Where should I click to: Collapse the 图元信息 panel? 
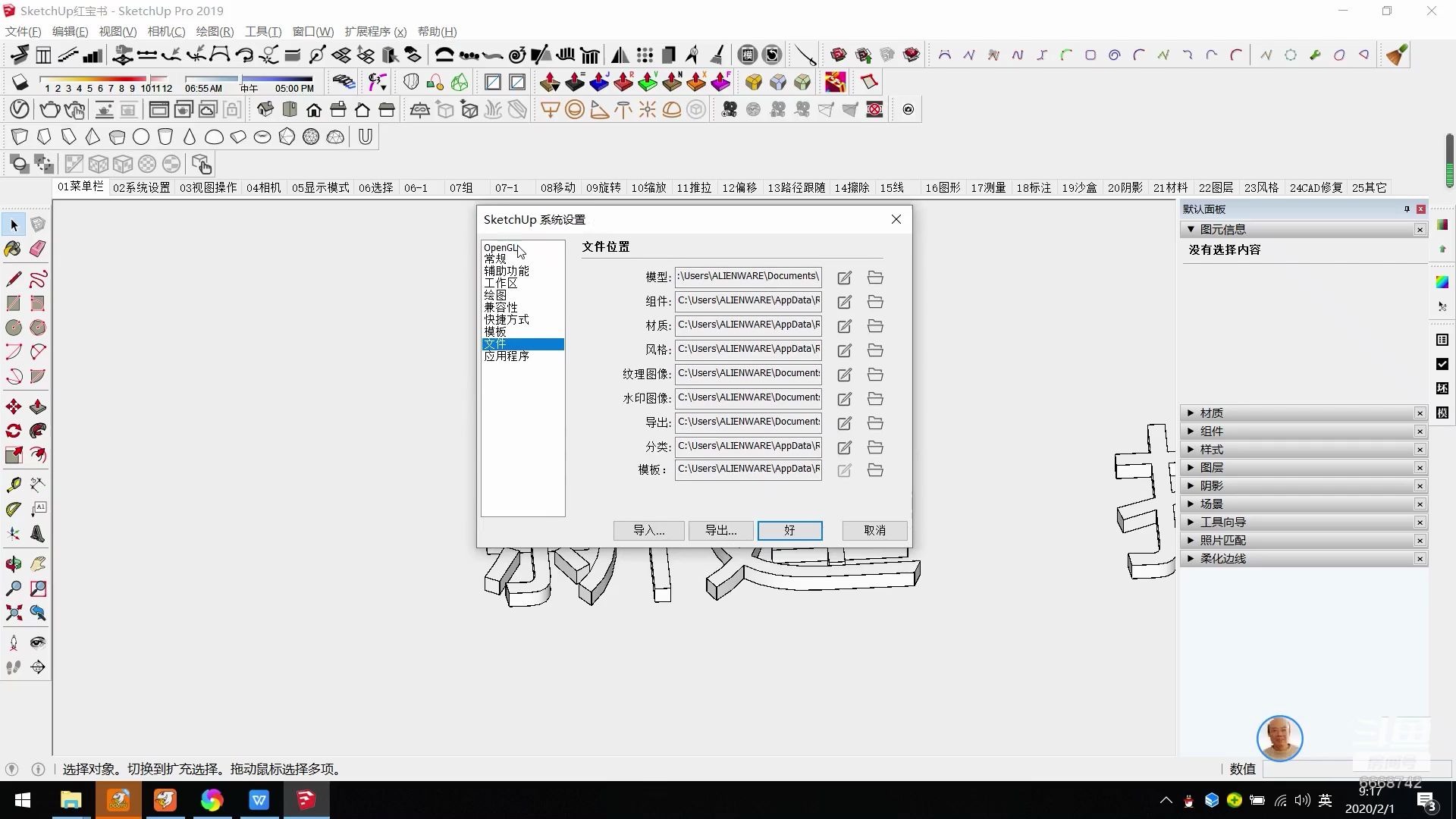point(1191,229)
